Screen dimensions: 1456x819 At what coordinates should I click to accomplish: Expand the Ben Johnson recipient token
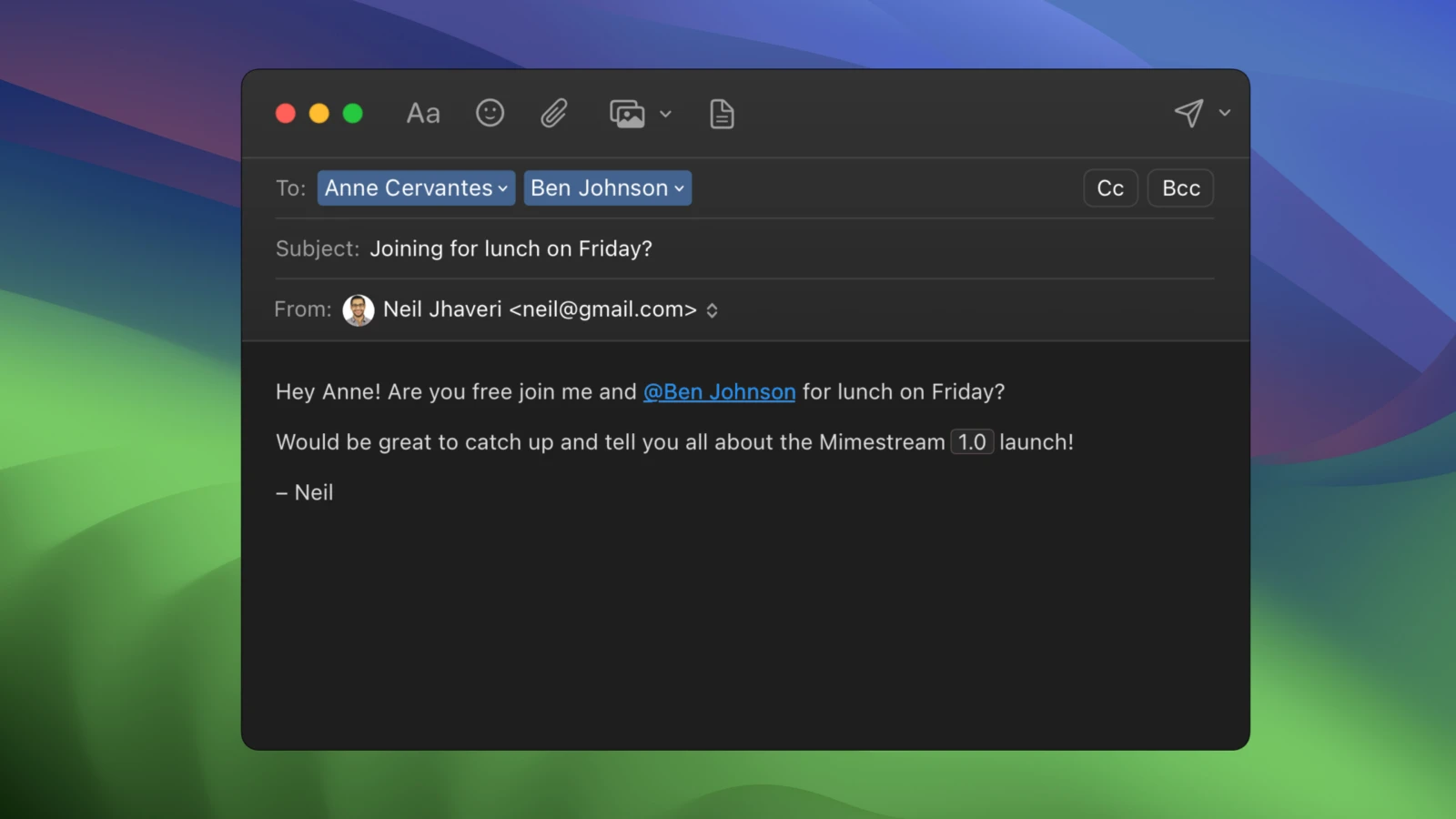pyautogui.click(x=678, y=188)
